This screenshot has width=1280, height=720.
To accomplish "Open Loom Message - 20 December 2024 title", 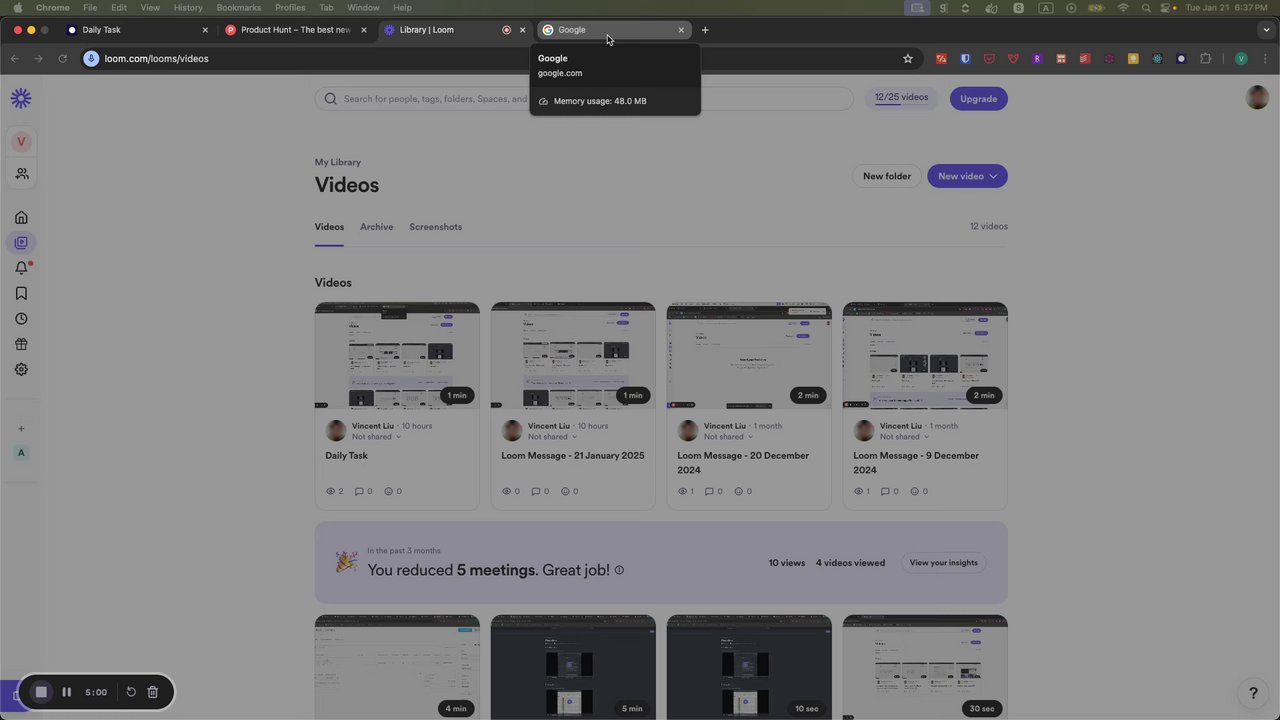I will coord(743,463).
